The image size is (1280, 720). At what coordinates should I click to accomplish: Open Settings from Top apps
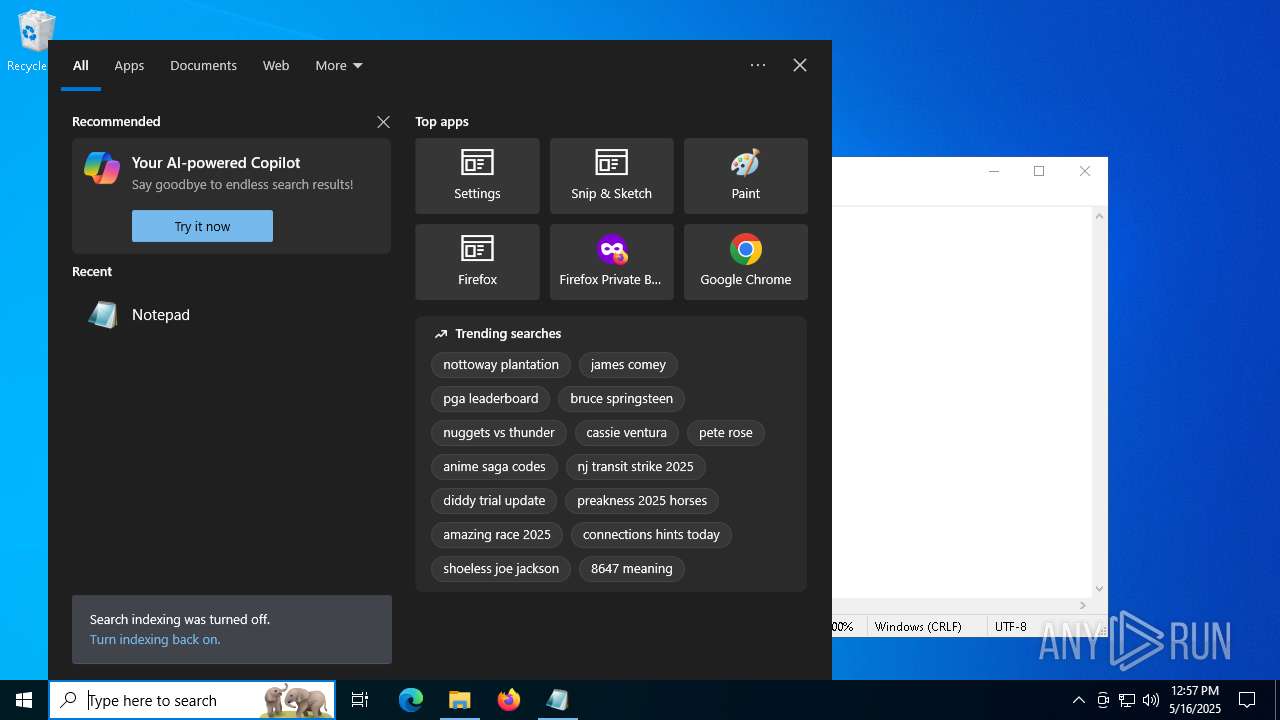click(477, 176)
